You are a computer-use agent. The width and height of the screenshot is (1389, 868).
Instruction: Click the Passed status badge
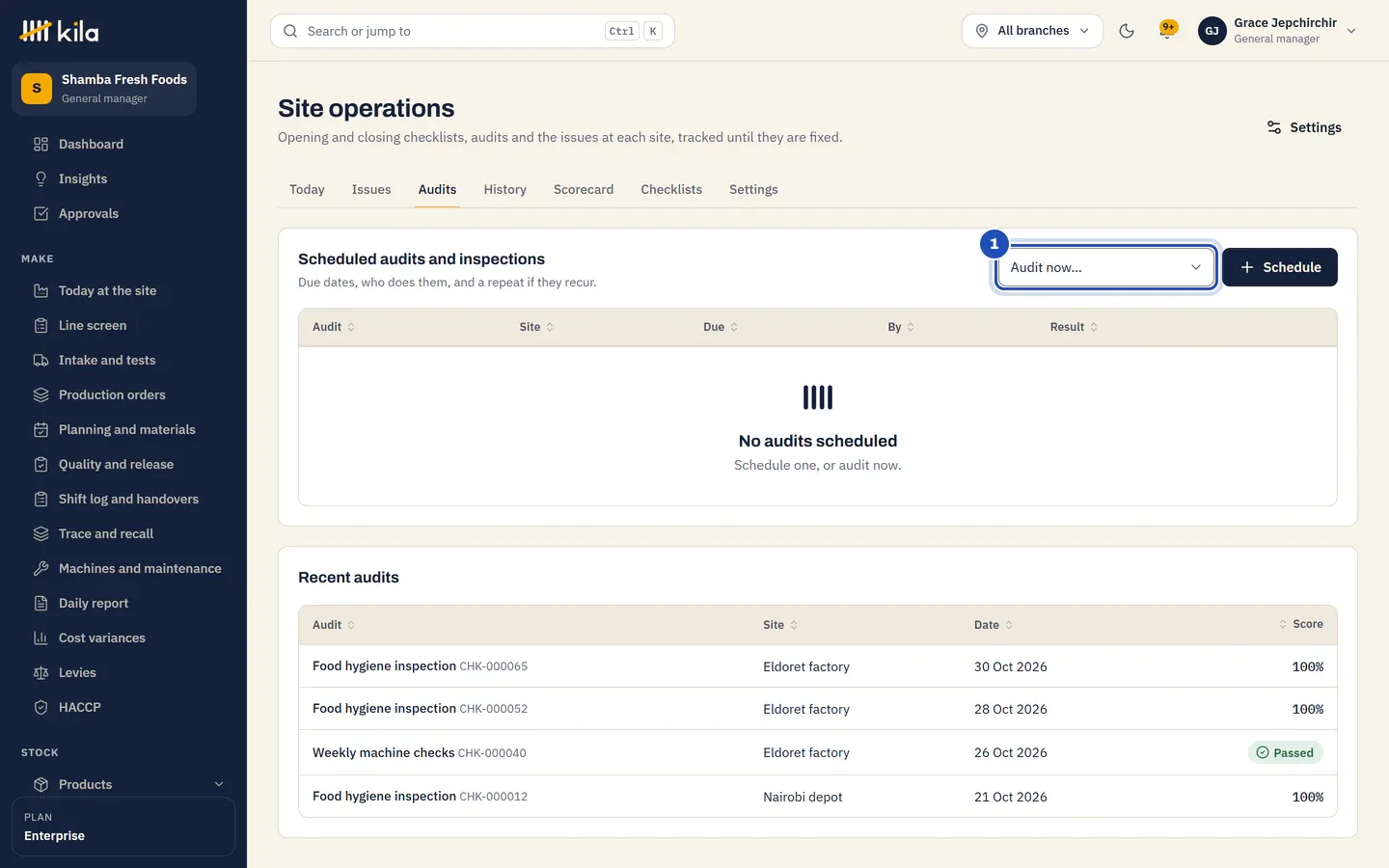click(x=1286, y=753)
